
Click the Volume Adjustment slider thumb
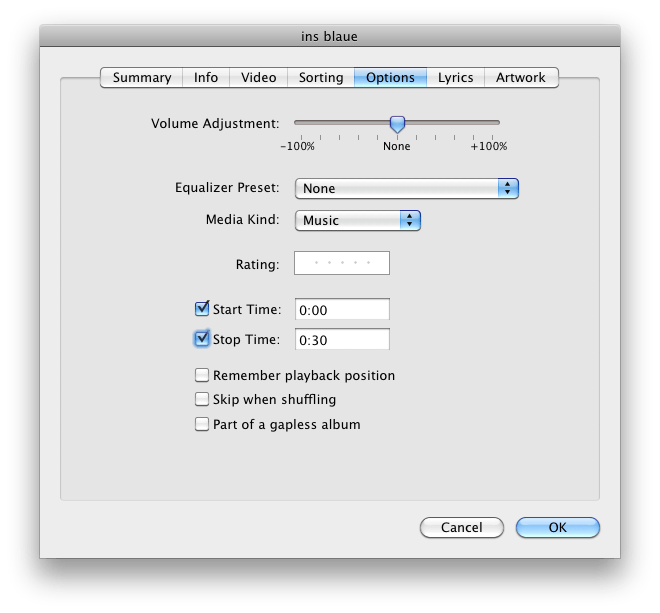pyautogui.click(x=397, y=124)
